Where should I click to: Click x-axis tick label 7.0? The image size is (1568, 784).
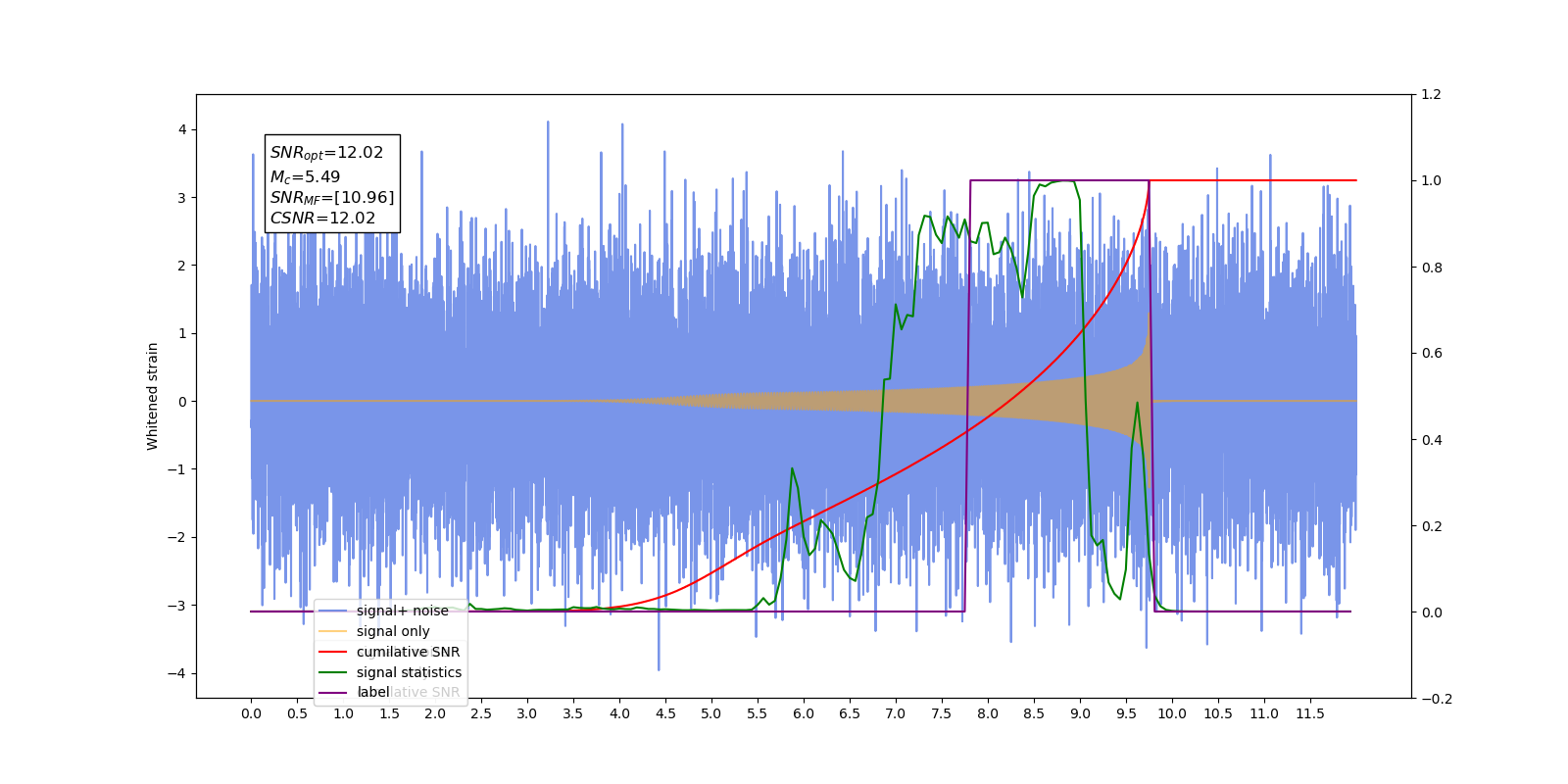tap(896, 713)
